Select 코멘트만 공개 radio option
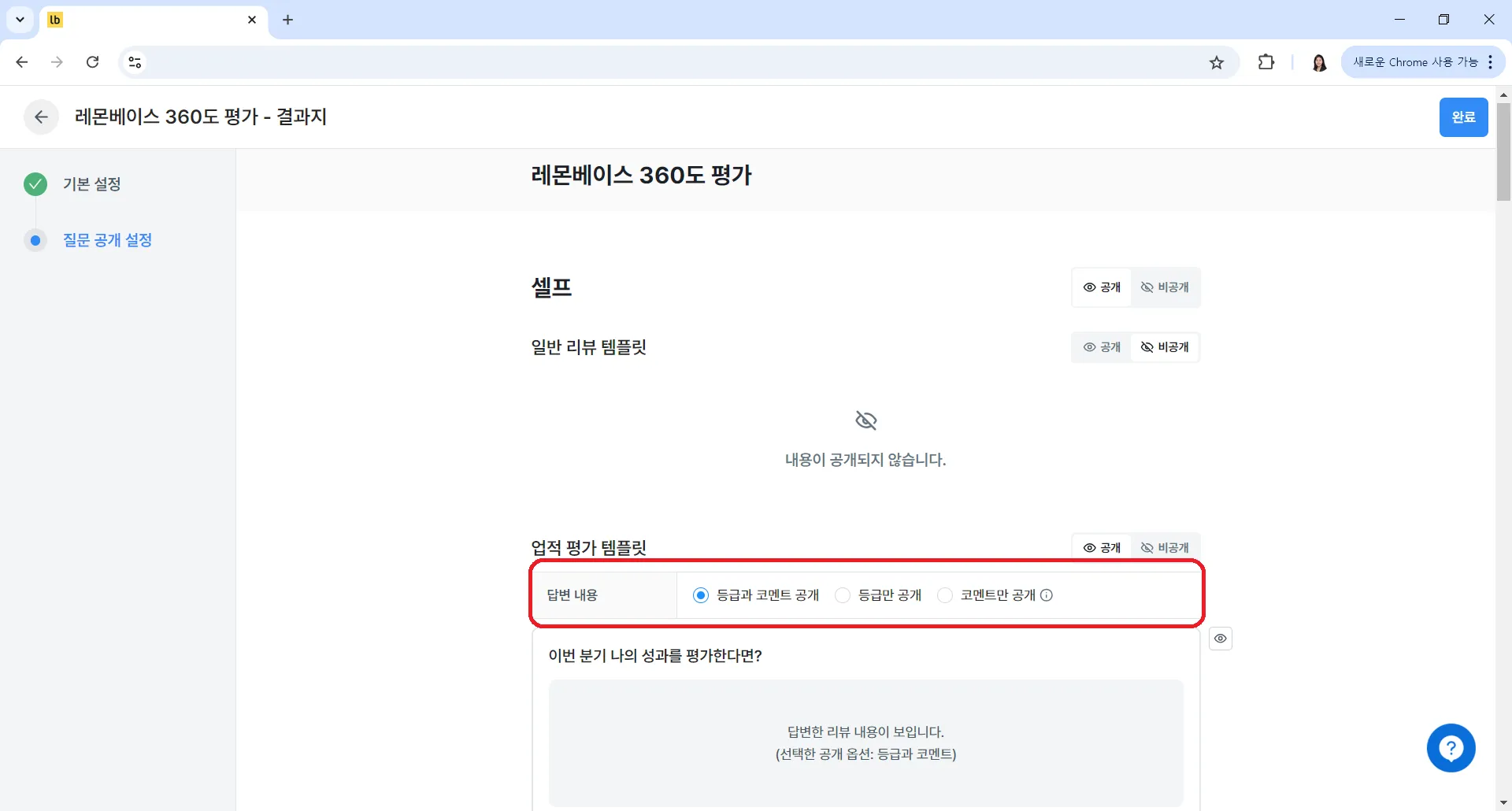The image size is (1512, 811). click(x=945, y=595)
